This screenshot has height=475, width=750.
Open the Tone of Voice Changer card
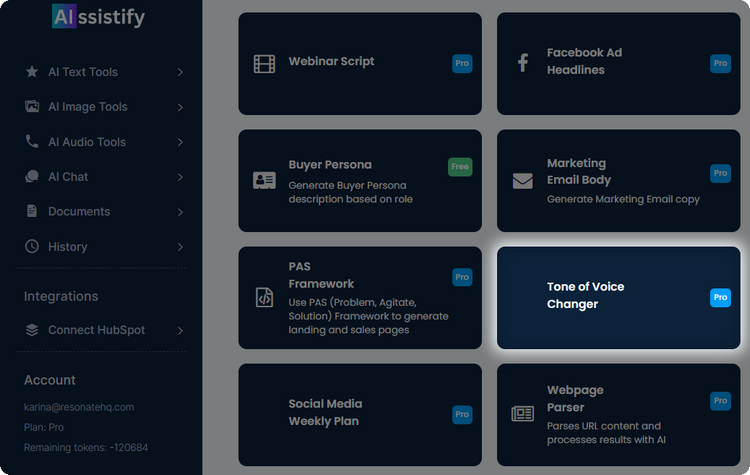(618, 297)
